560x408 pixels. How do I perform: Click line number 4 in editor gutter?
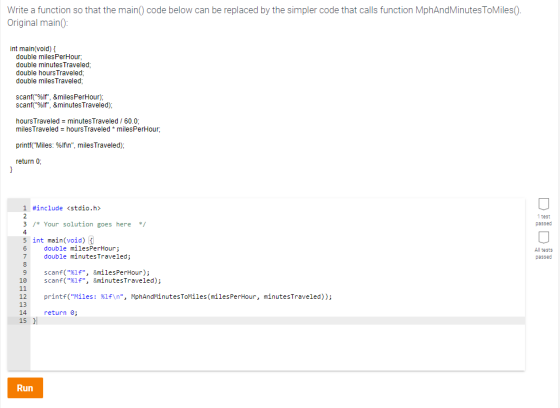click(25, 232)
